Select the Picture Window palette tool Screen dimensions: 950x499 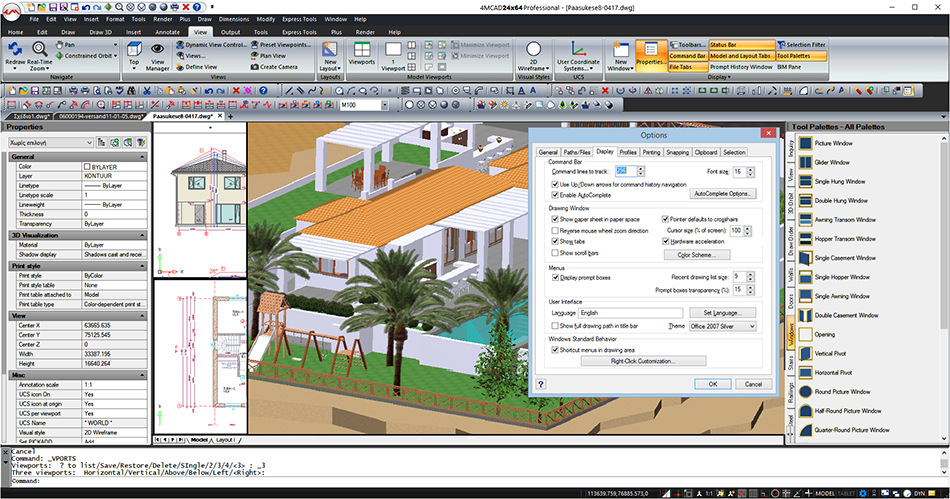coord(832,143)
